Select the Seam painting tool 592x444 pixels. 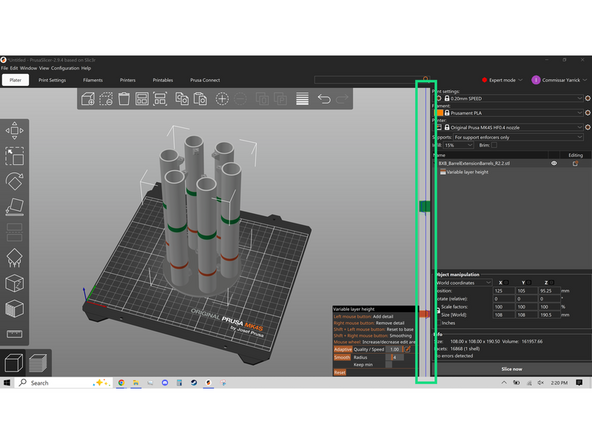14,283
